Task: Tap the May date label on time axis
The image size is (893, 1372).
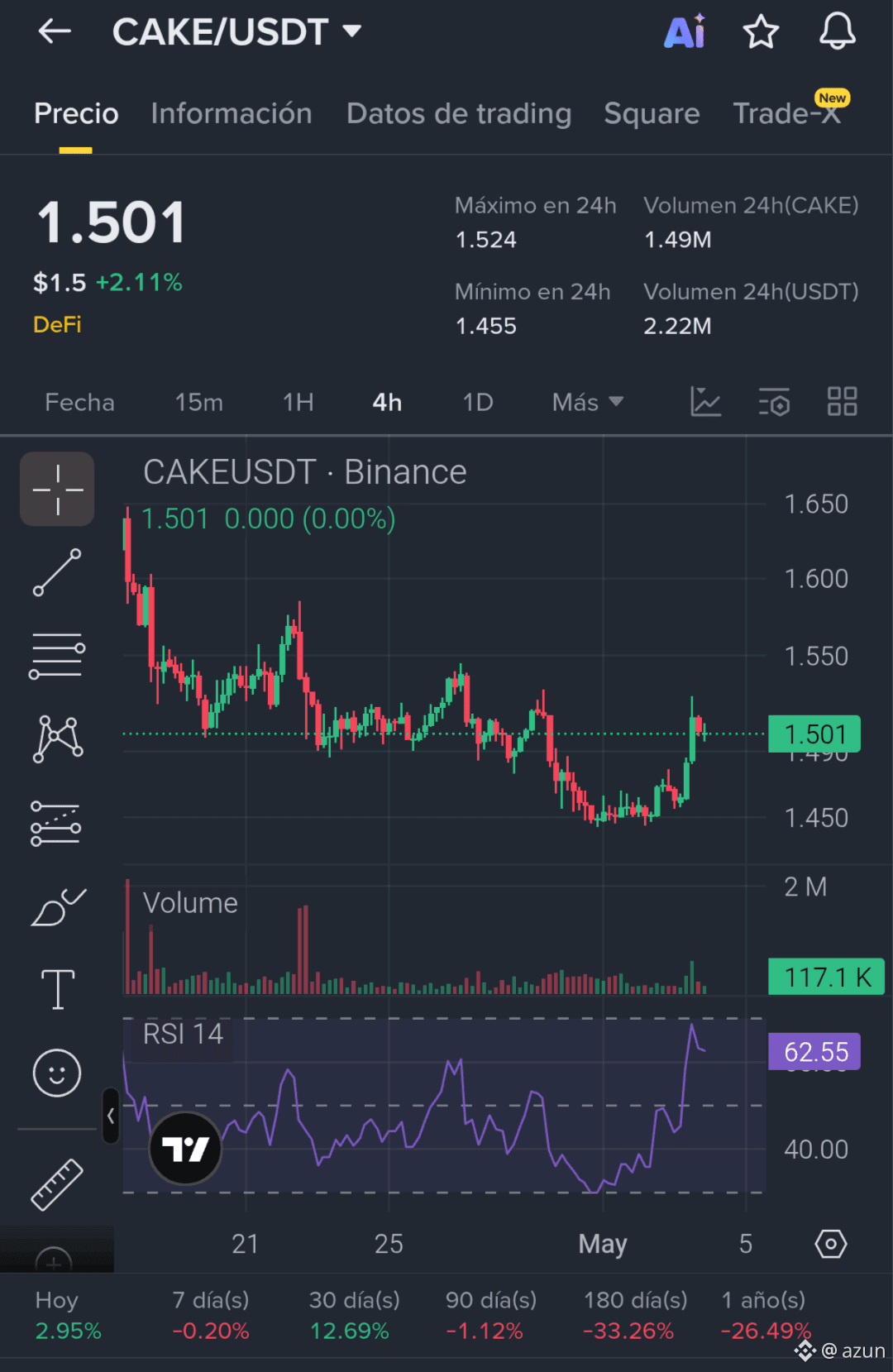Action: pos(603,1244)
